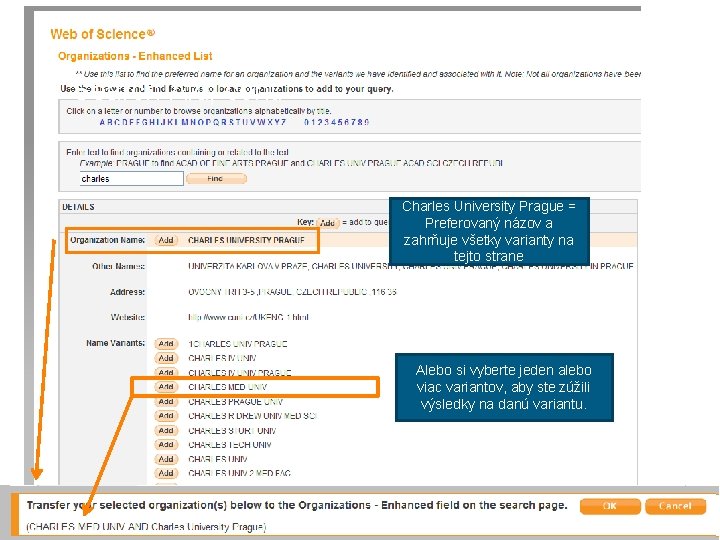Browse organizations starting with number 9
Screen dimensions: 720x540
[367, 122]
